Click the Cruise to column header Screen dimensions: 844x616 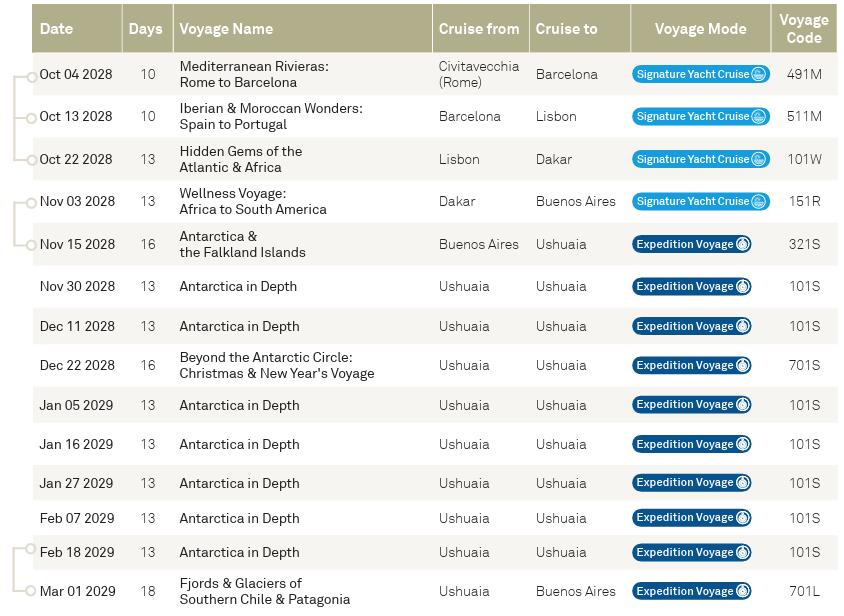[580, 29]
